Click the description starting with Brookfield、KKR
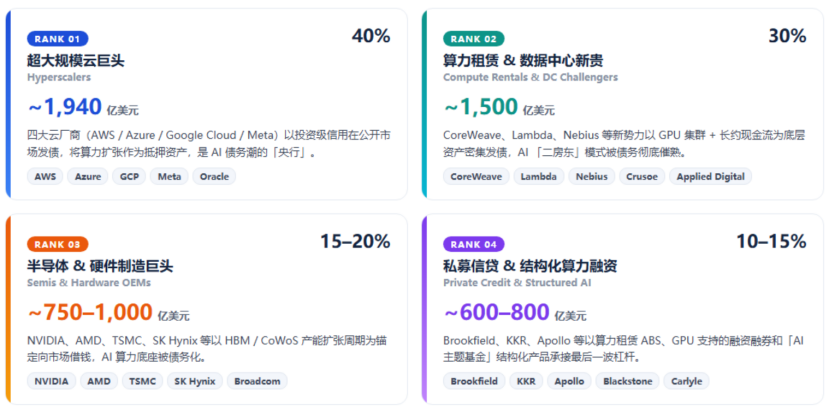 [x=624, y=349]
